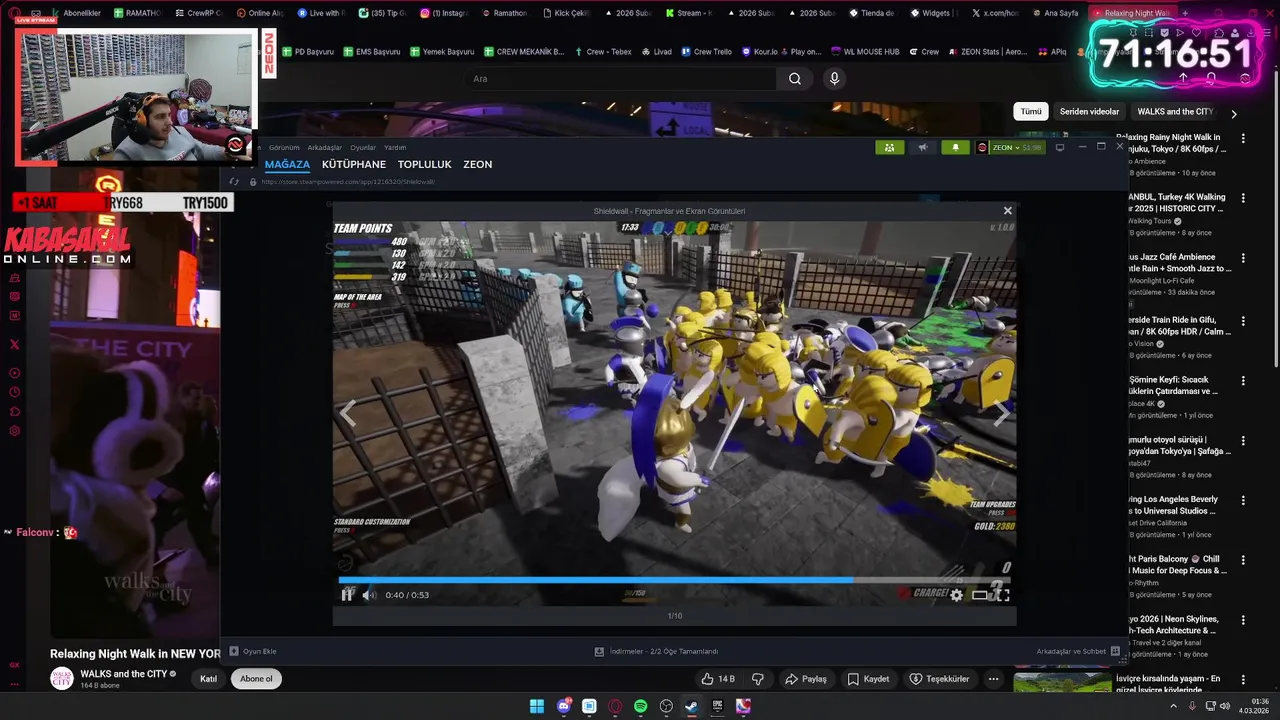Open Steam video player settings gear
This screenshot has height=720, width=1280.
pyautogui.click(x=956, y=595)
